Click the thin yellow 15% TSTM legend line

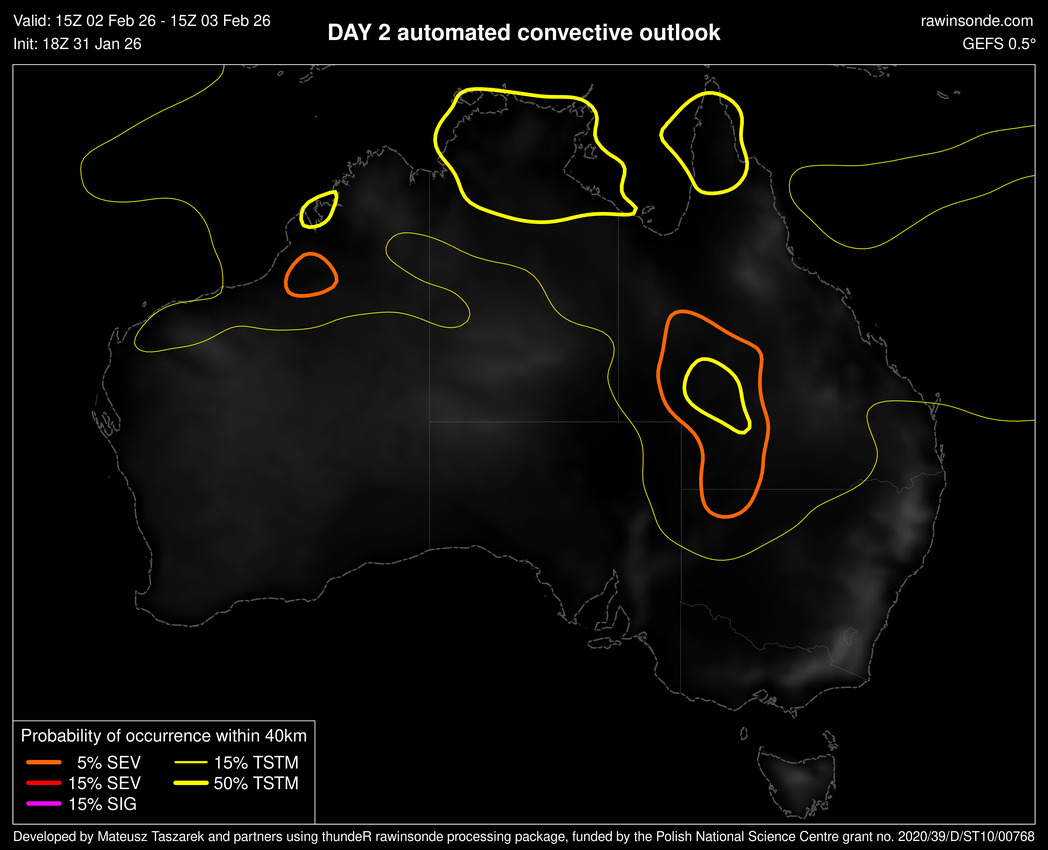[190, 762]
